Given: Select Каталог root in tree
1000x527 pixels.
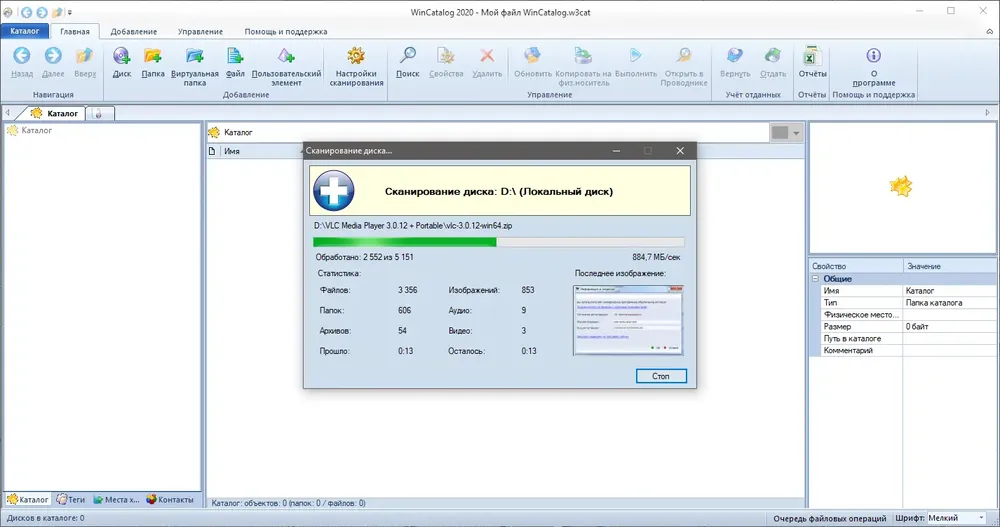Looking at the screenshot, I should (30, 130).
